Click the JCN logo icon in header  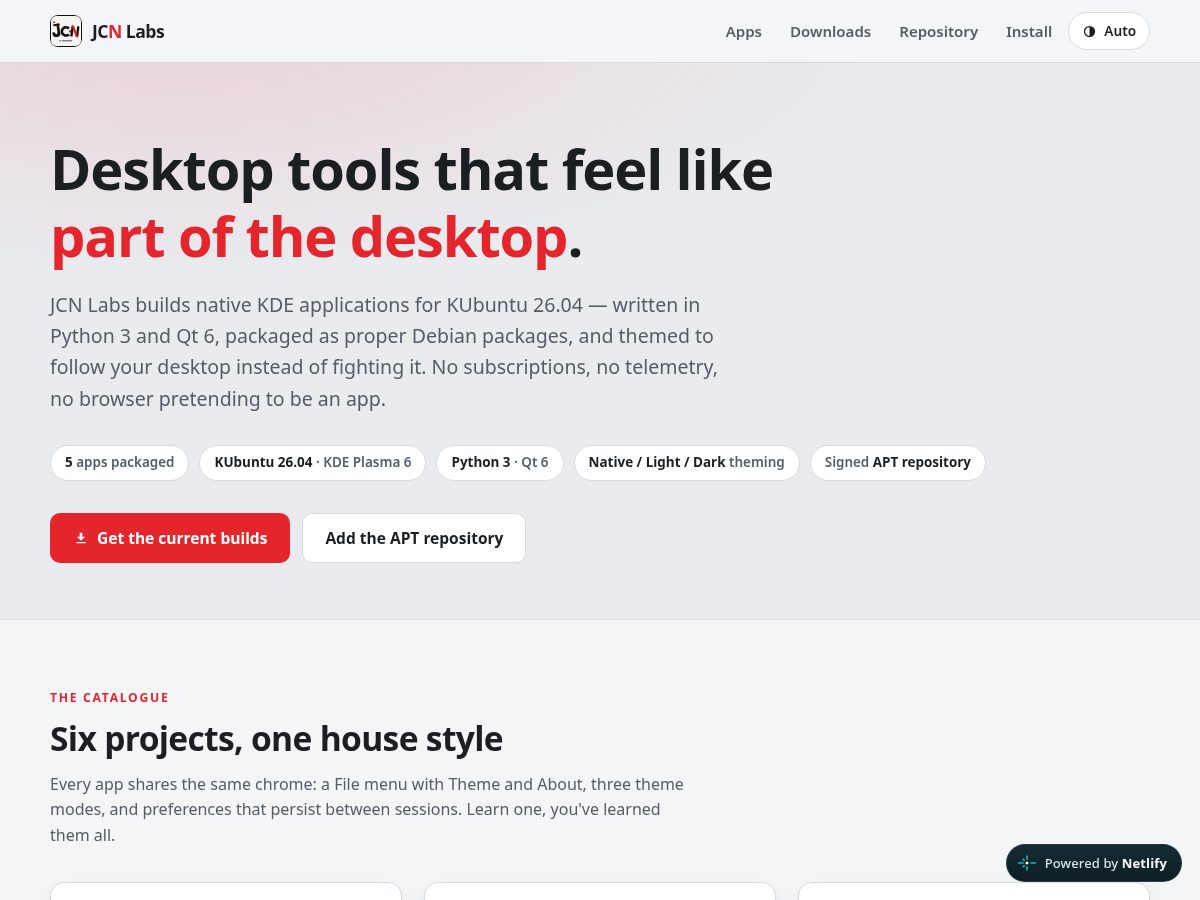(x=66, y=31)
